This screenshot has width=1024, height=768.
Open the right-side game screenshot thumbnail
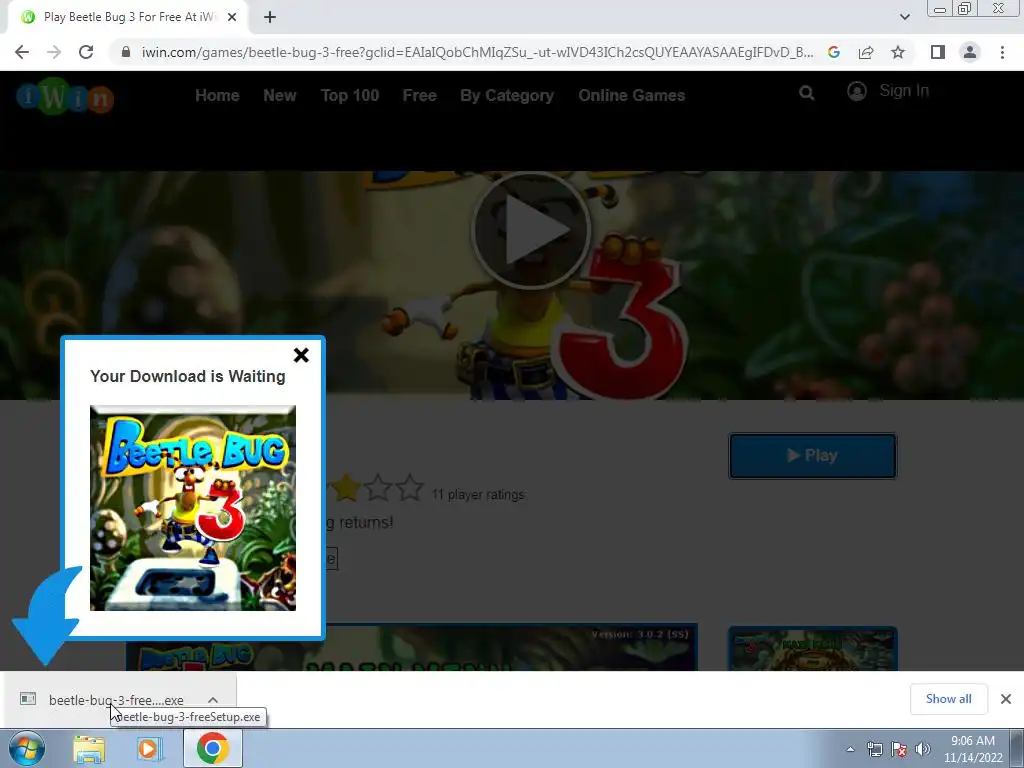click(x=812, y=648)
